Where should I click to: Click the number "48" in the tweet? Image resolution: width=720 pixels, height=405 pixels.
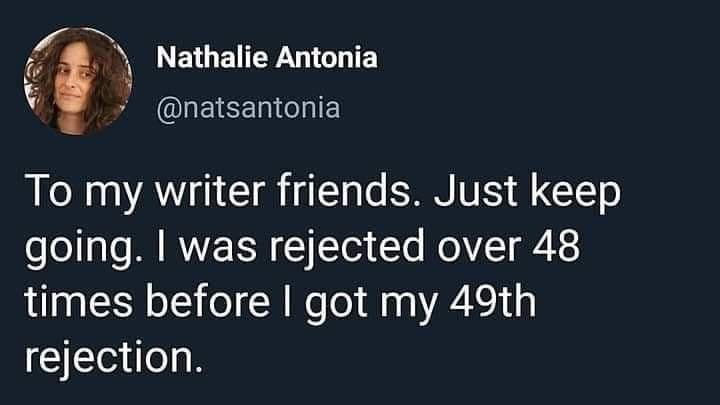tap(558, 246)
